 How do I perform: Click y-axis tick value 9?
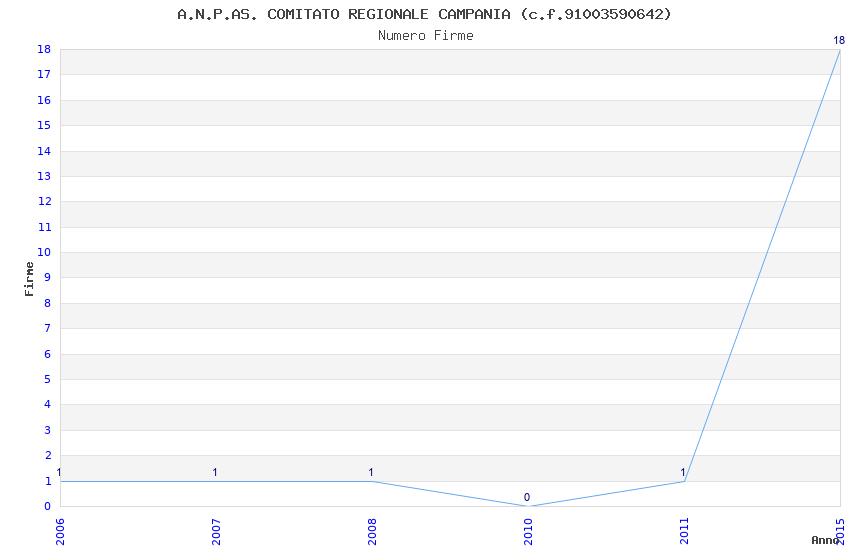click(x=48, y=278)
